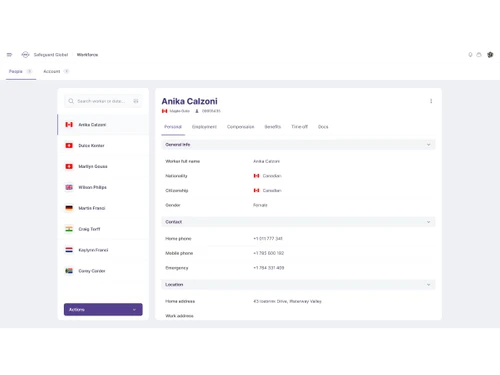500x375 pixels.
Task: Open the notifications bell icon
Action: point(470,55)
